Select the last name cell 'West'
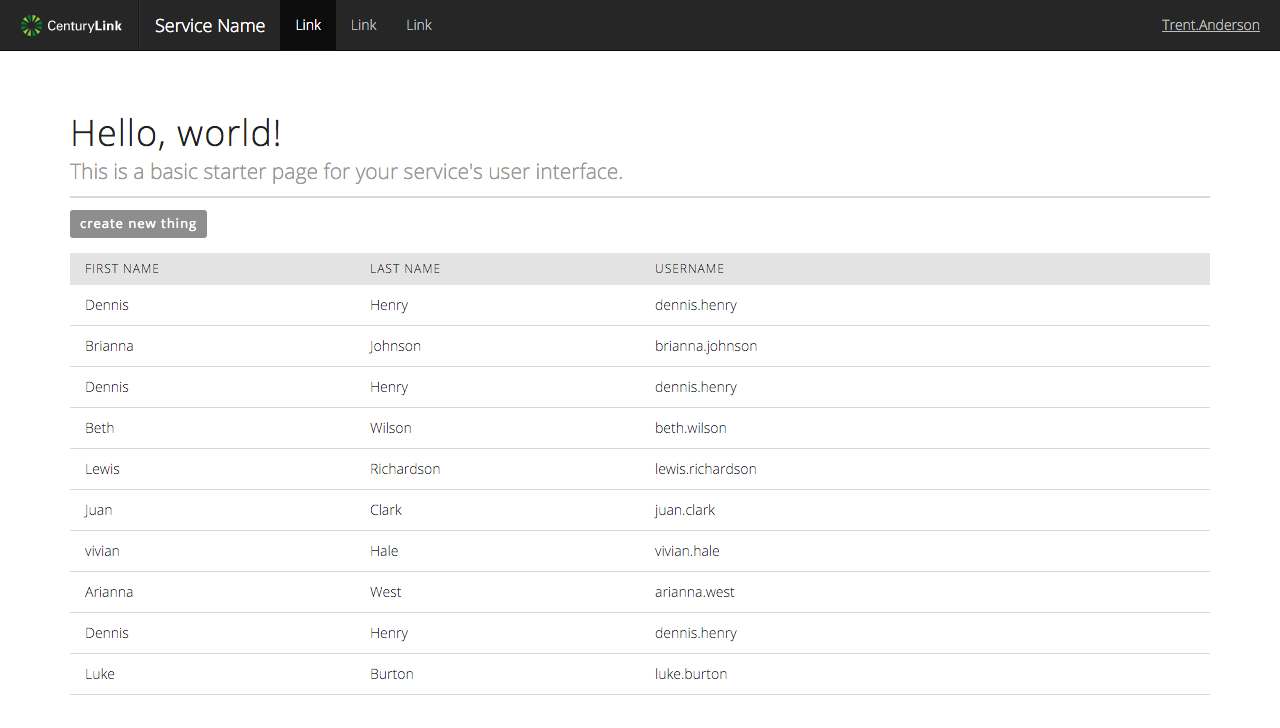 pos(386,592)
